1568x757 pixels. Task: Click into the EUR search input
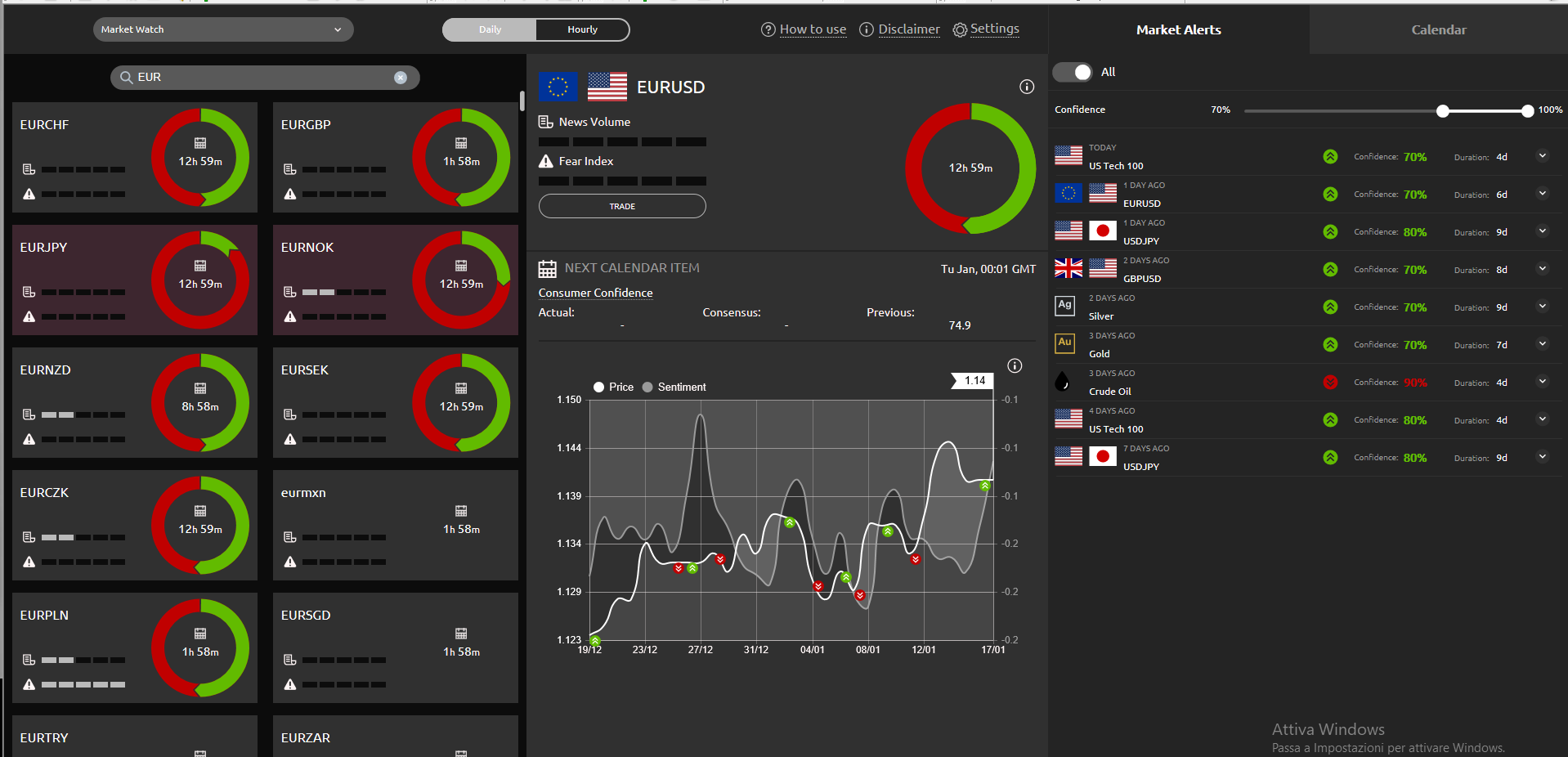pyautogui.click(x=265, y=78)
